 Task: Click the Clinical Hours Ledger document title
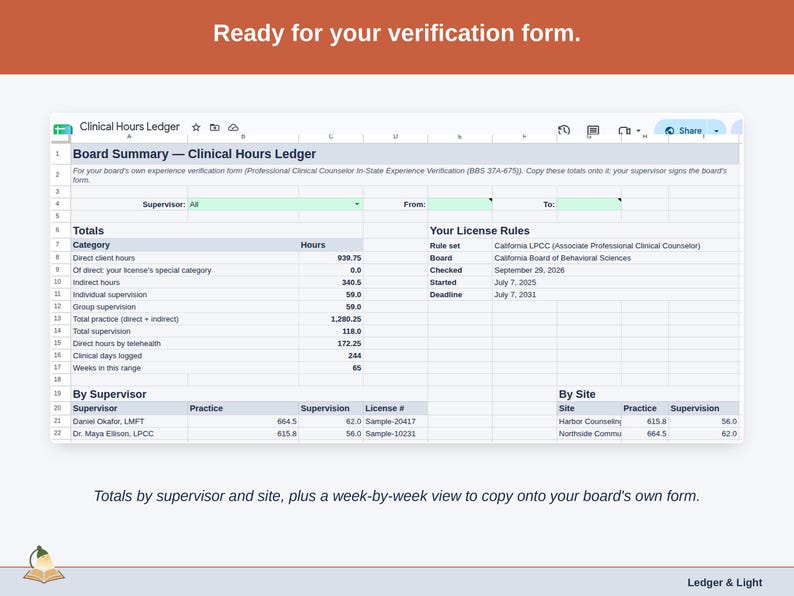coord(130,127)
